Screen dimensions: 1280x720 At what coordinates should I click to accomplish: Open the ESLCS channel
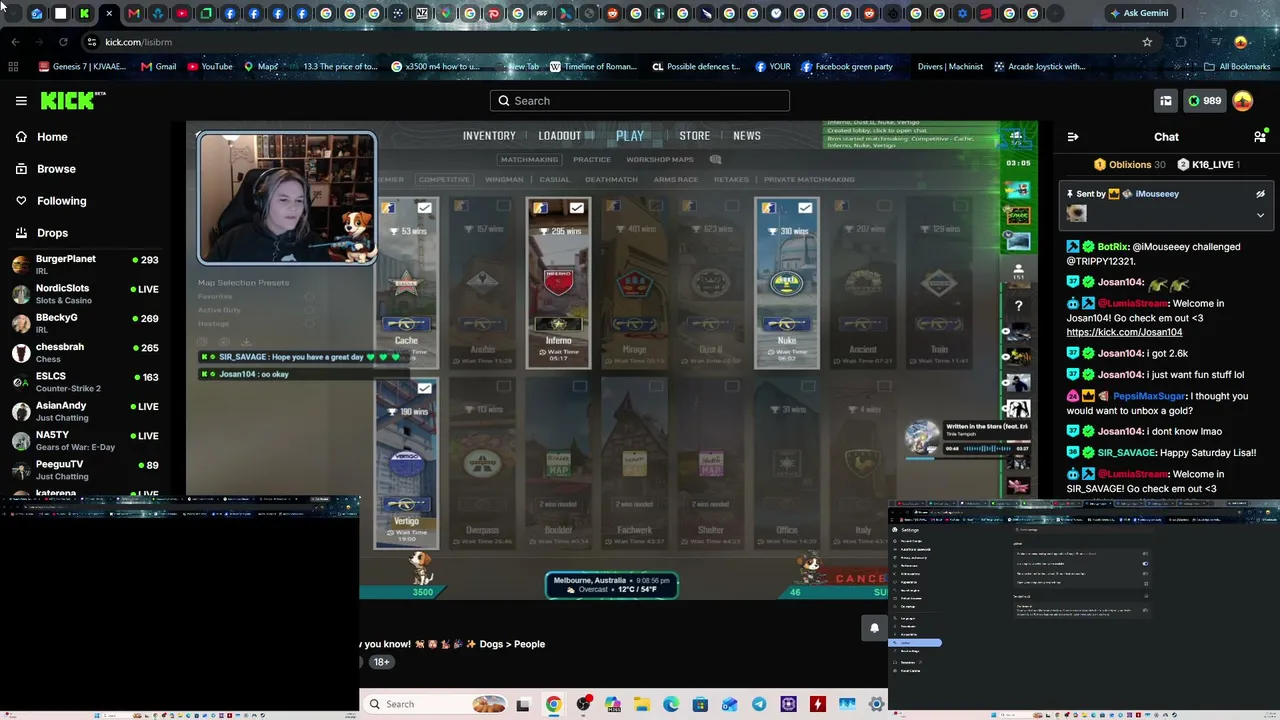tap(85, 382)
